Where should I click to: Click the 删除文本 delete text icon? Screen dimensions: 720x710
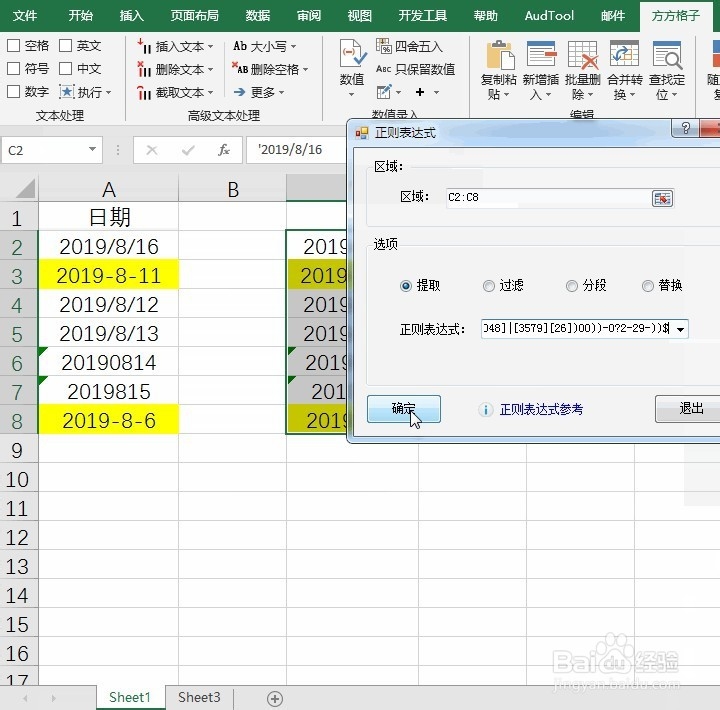tap(144, 69)
